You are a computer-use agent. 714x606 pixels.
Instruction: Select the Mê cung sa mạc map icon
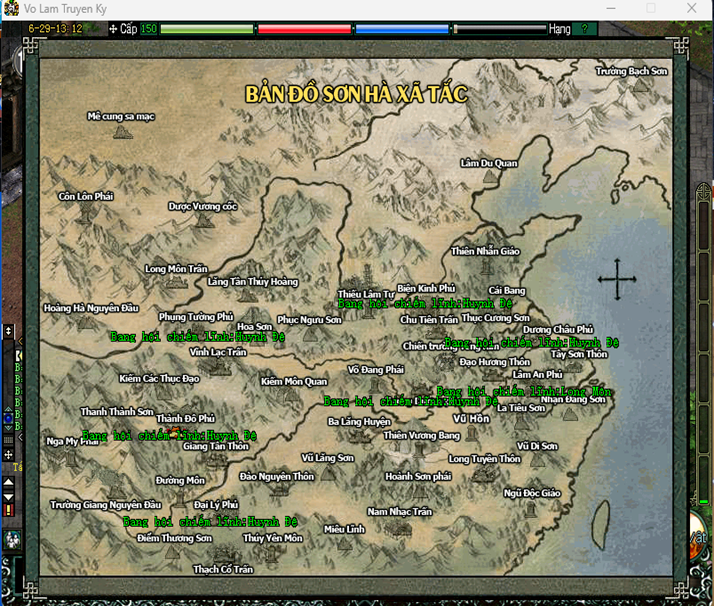pyautogui.click(x=122, y=132)
